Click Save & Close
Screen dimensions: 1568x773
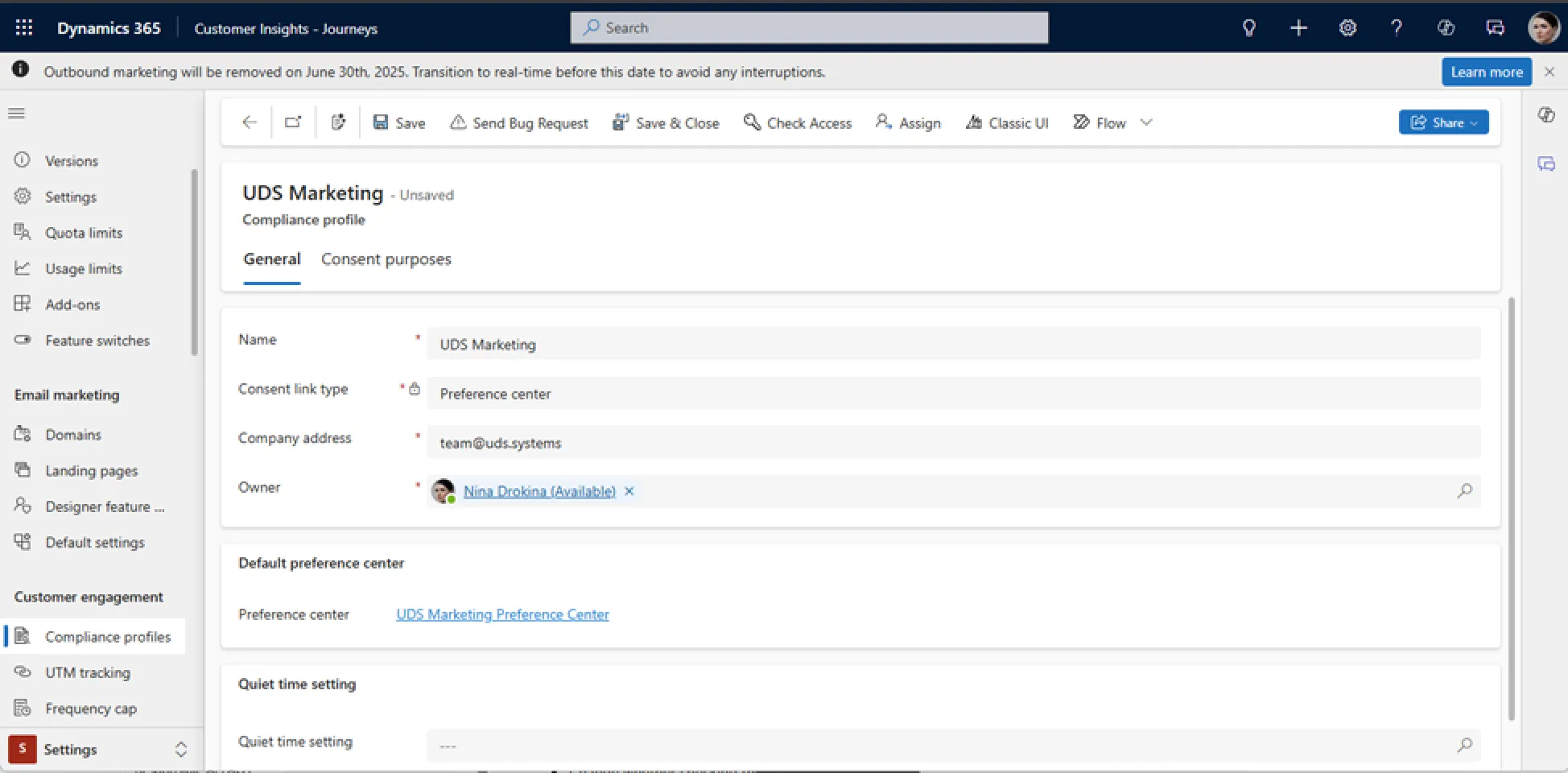666,122
